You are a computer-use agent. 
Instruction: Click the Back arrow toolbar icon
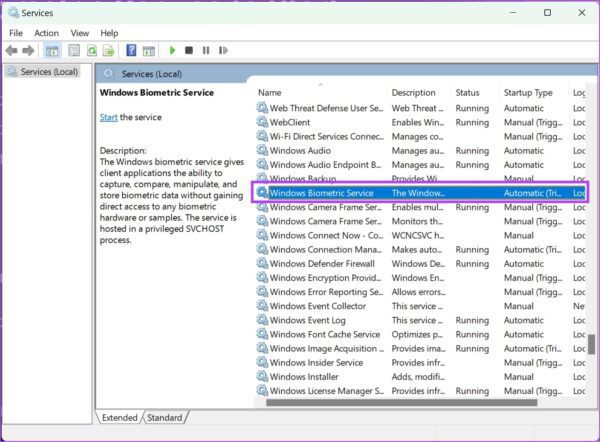pyautogui.click(x=12, y=51)
